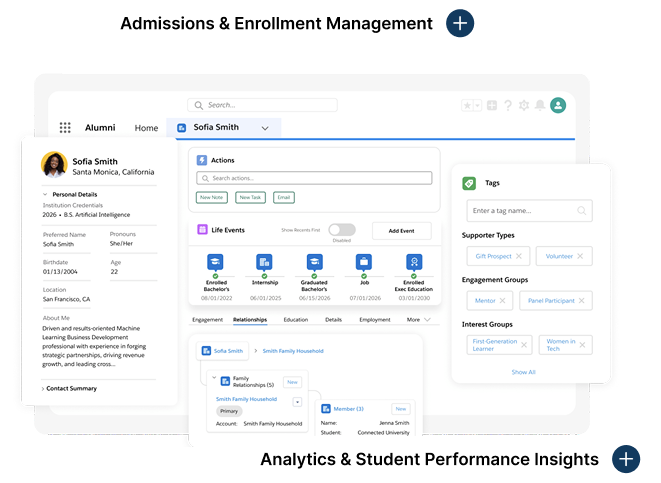661x483 pixels.
Task: Open the More tabs dropdown
Action: click(418, 319)
